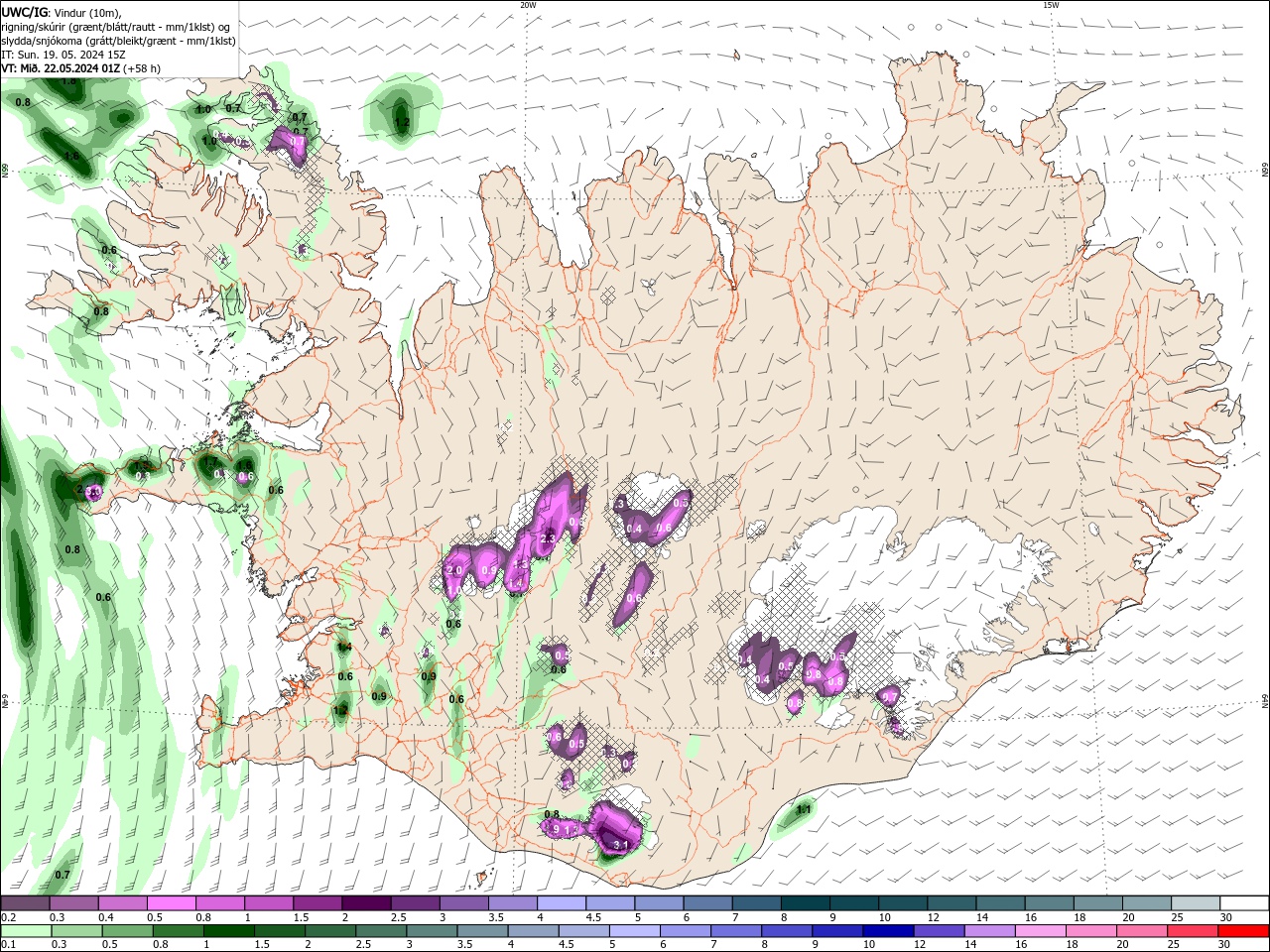This screenshot has height=952, width=1270.
Task: Pick the darkest purple snow-scale swatch after 2
Action: (x=365, y=903)
